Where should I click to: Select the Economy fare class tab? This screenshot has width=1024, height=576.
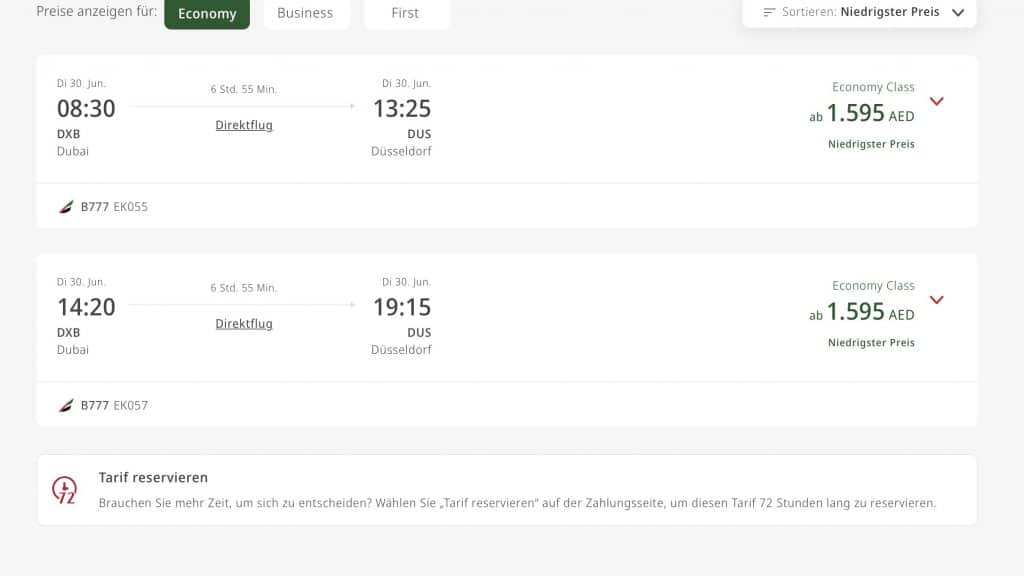click(x=207, y=14)
